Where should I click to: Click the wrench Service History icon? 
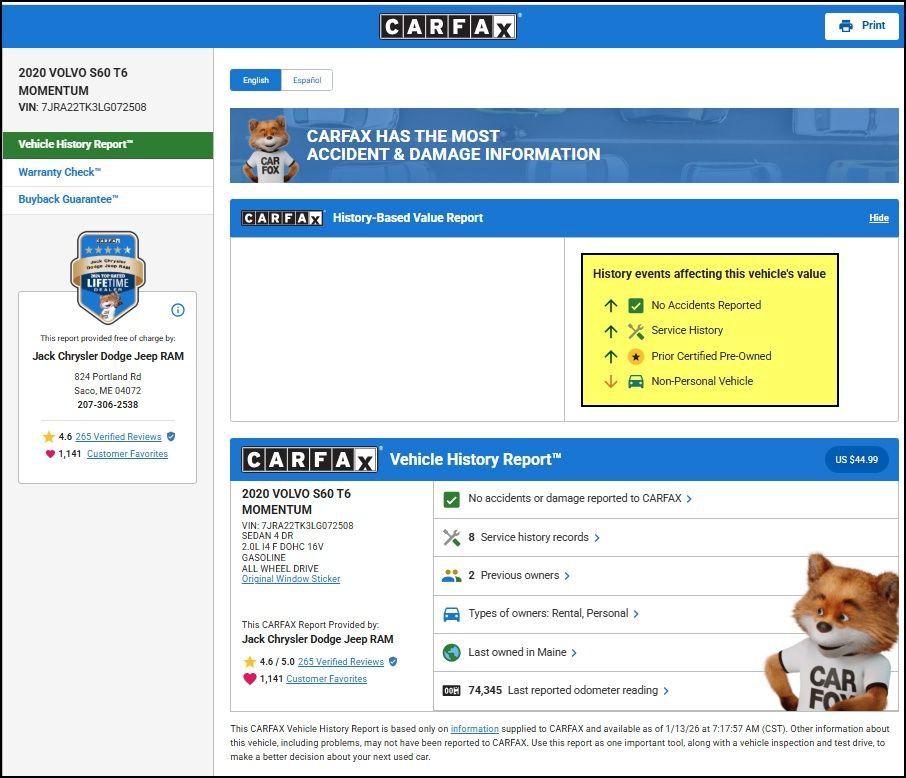451,537
